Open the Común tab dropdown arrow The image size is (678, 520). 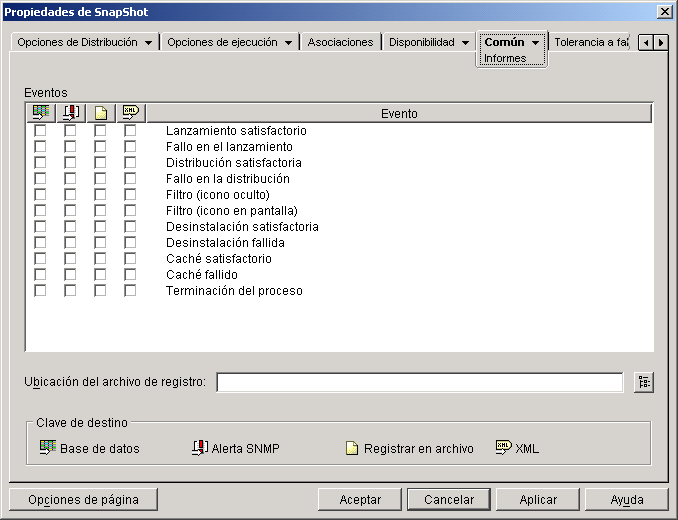point(535,43)
